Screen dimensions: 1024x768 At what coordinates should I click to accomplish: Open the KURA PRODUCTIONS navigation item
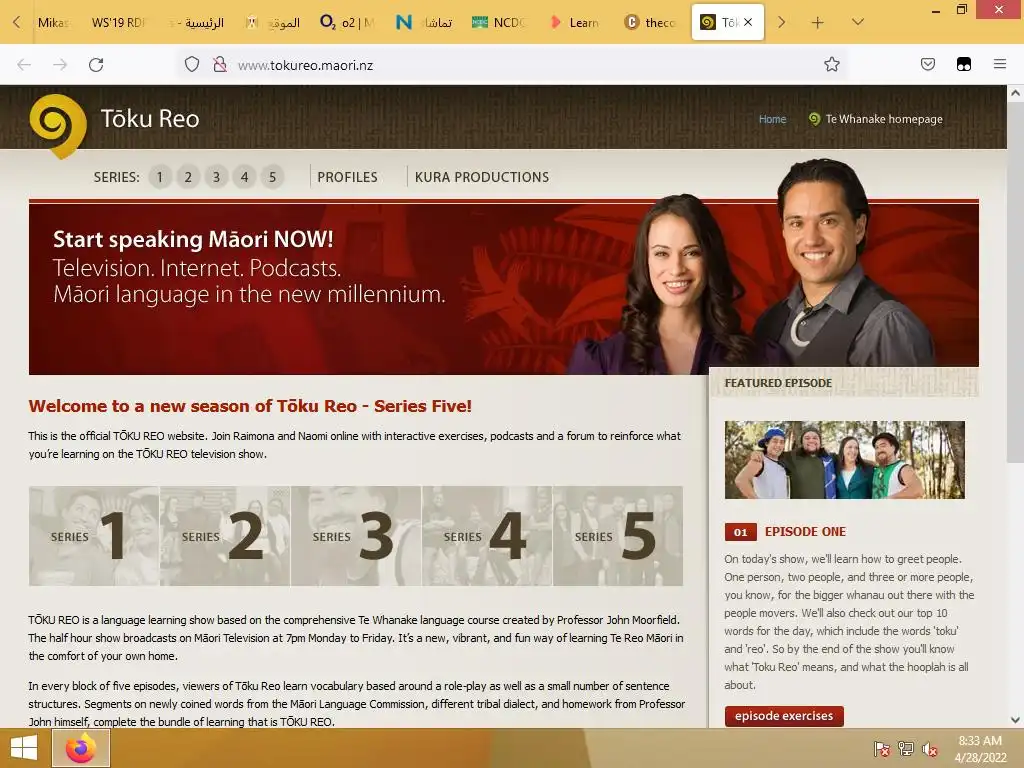(x=482, y=177)
